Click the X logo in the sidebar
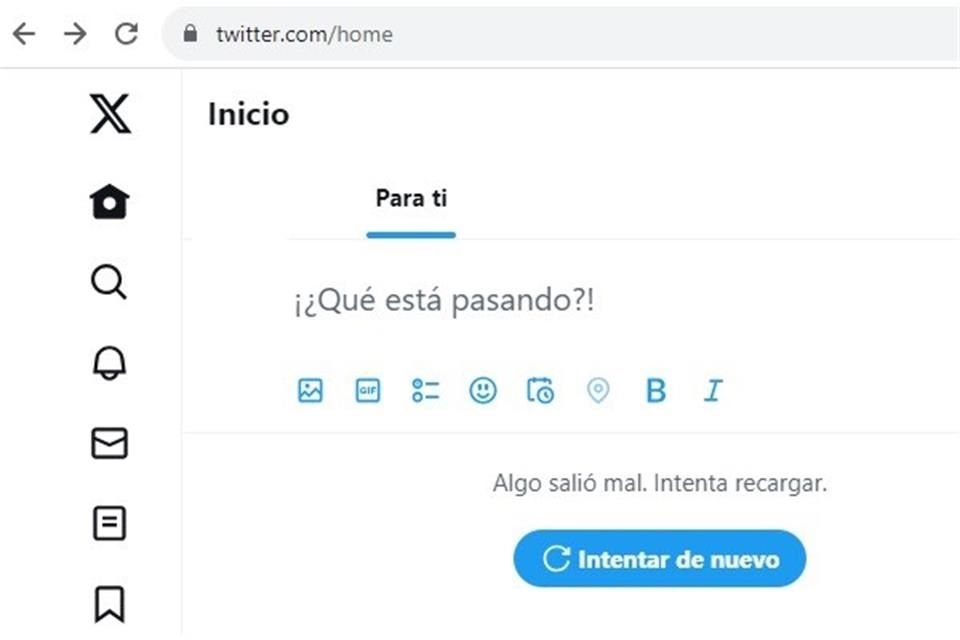Screen dimensions: 960x640 [x=109, y=115]
